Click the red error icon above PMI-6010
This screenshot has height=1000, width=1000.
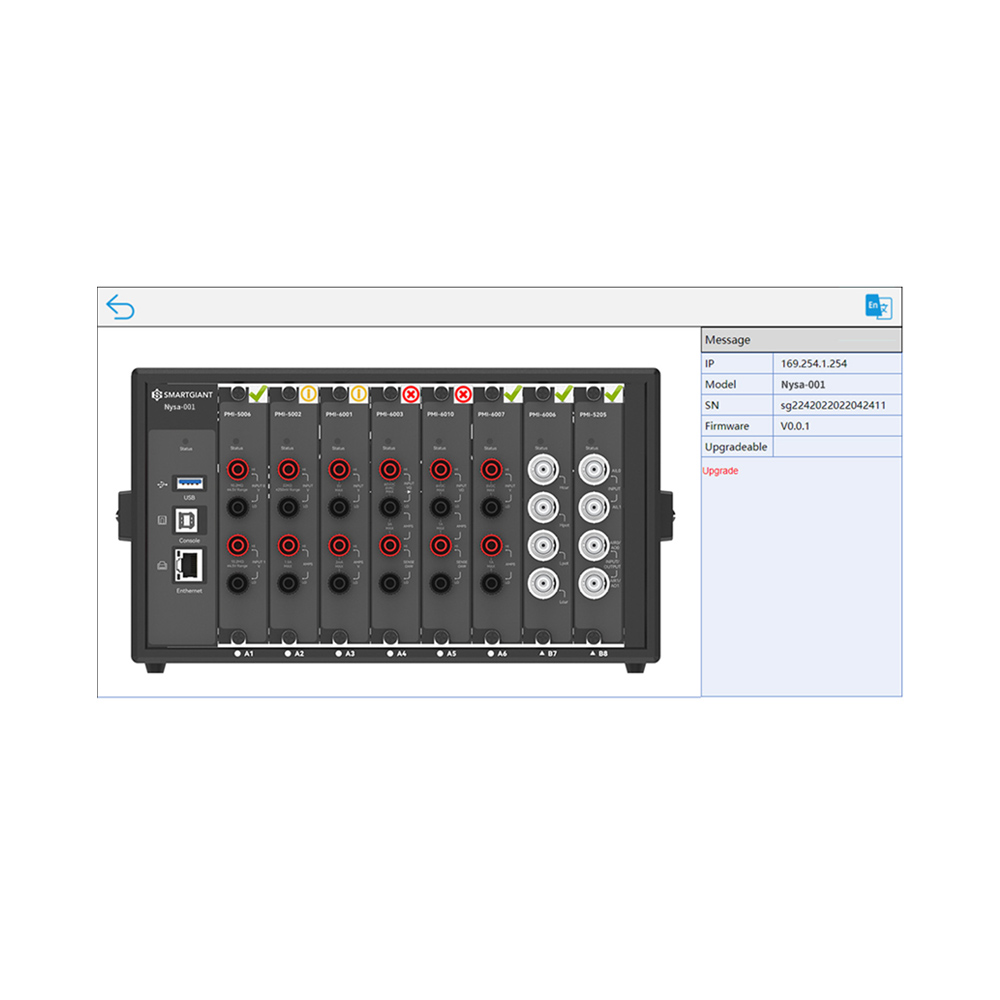[x=462, y=393]
